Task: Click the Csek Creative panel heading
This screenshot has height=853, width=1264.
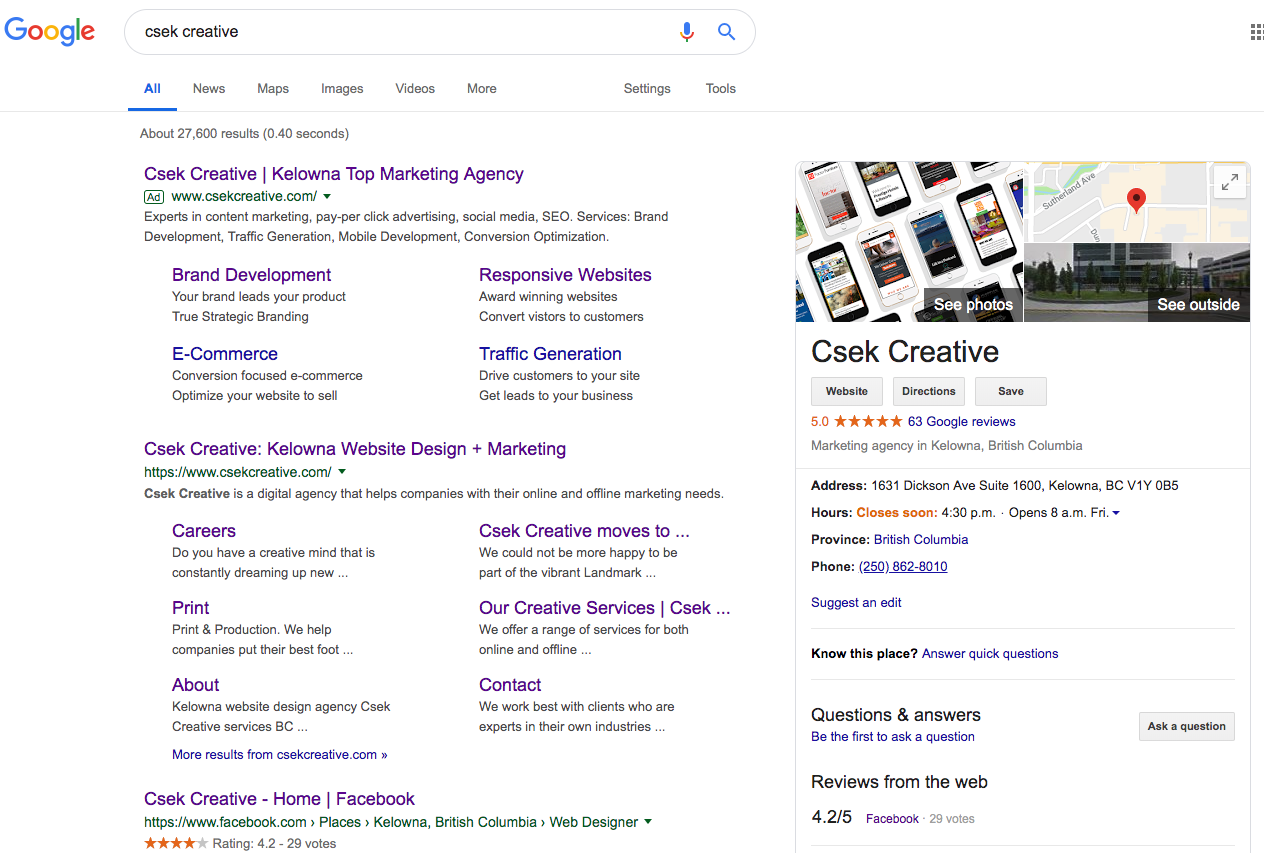Action: pyautogui.click(x=905, y=352)
